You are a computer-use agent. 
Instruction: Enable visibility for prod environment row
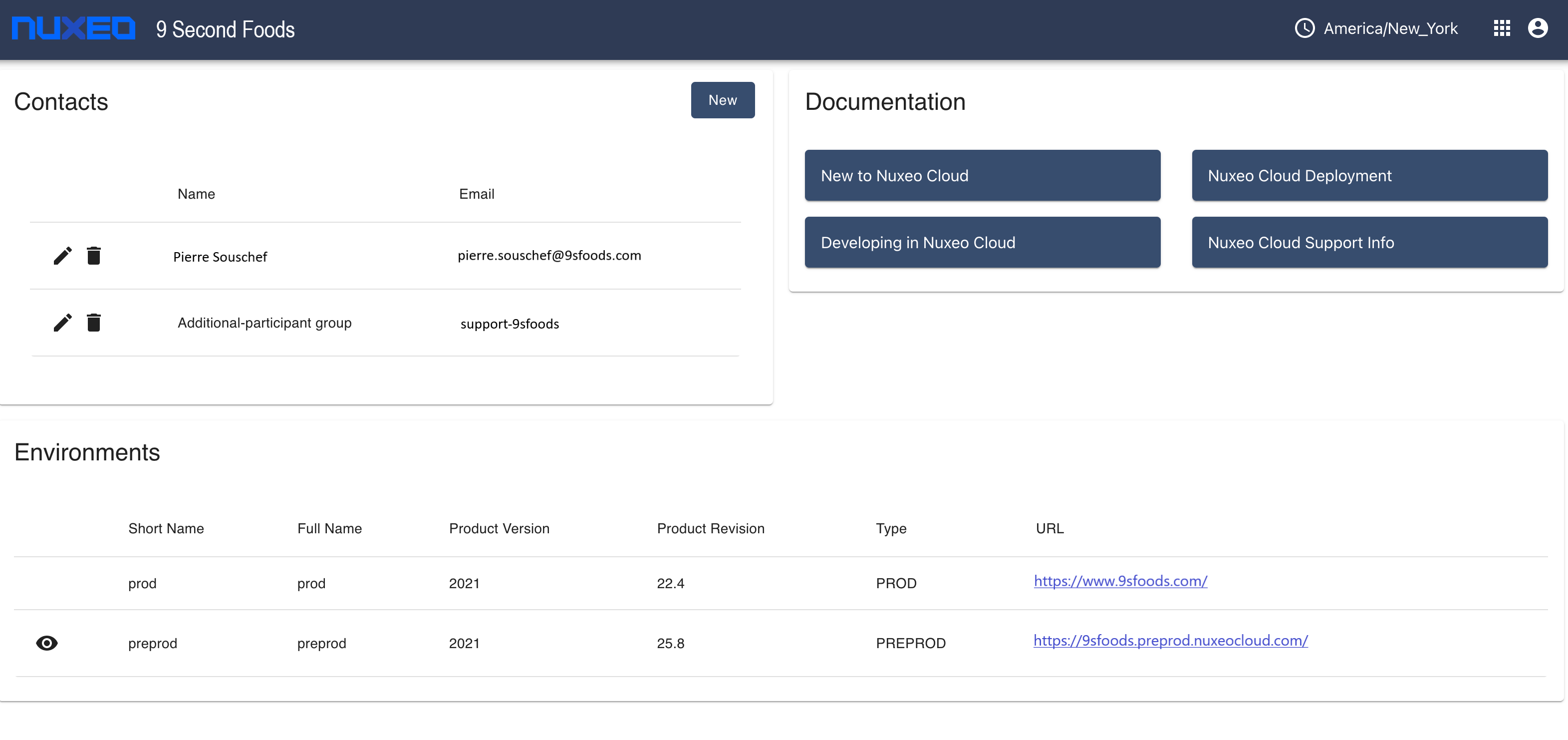[47, 583]
